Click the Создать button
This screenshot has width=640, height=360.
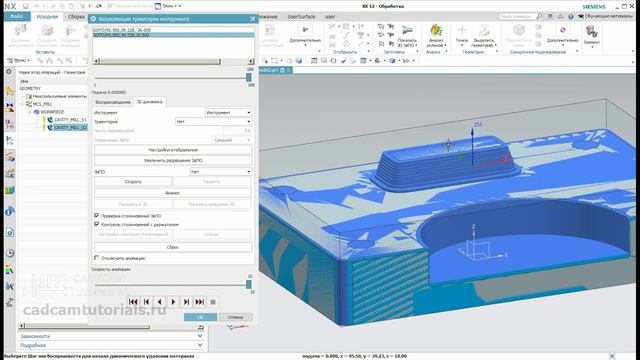[133, 182]
